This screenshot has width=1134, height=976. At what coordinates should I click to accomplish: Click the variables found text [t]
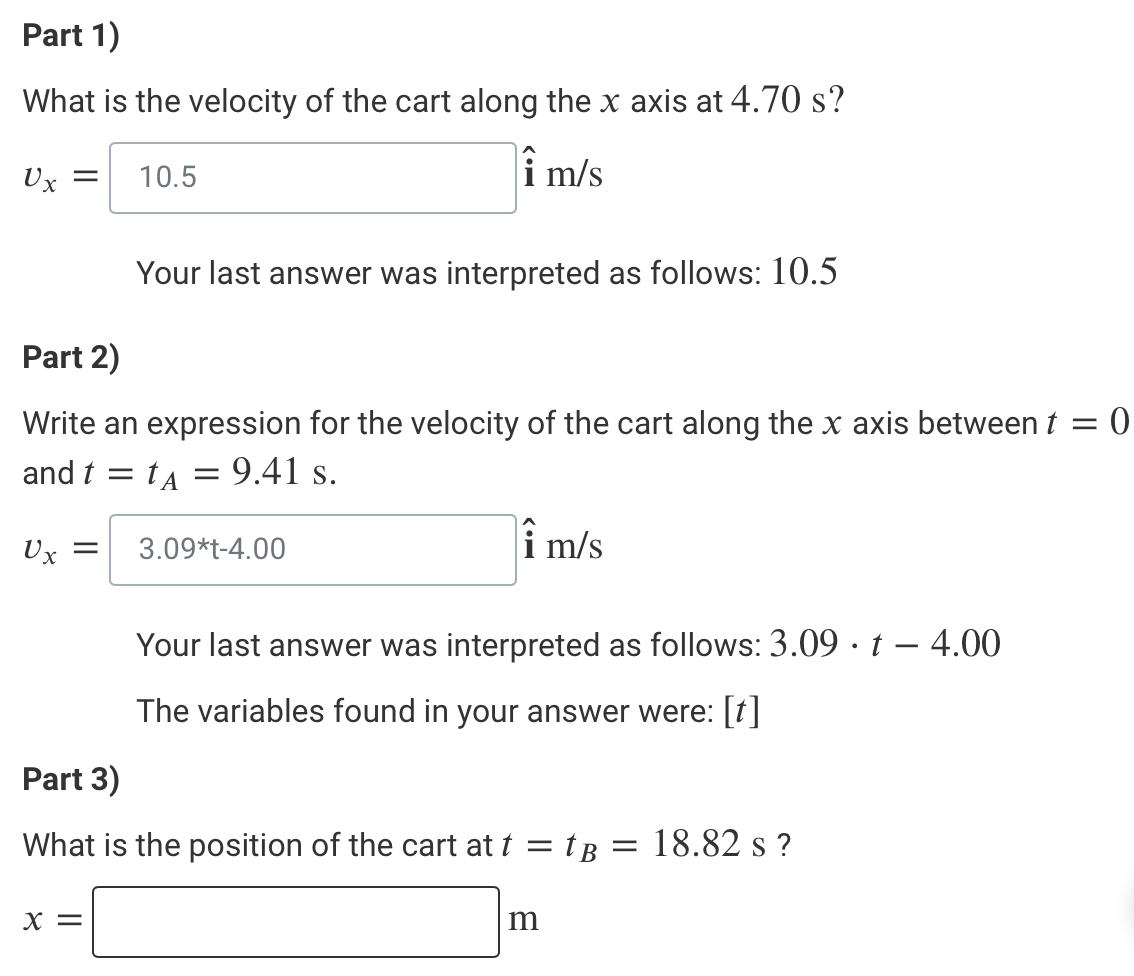(744, 711)
